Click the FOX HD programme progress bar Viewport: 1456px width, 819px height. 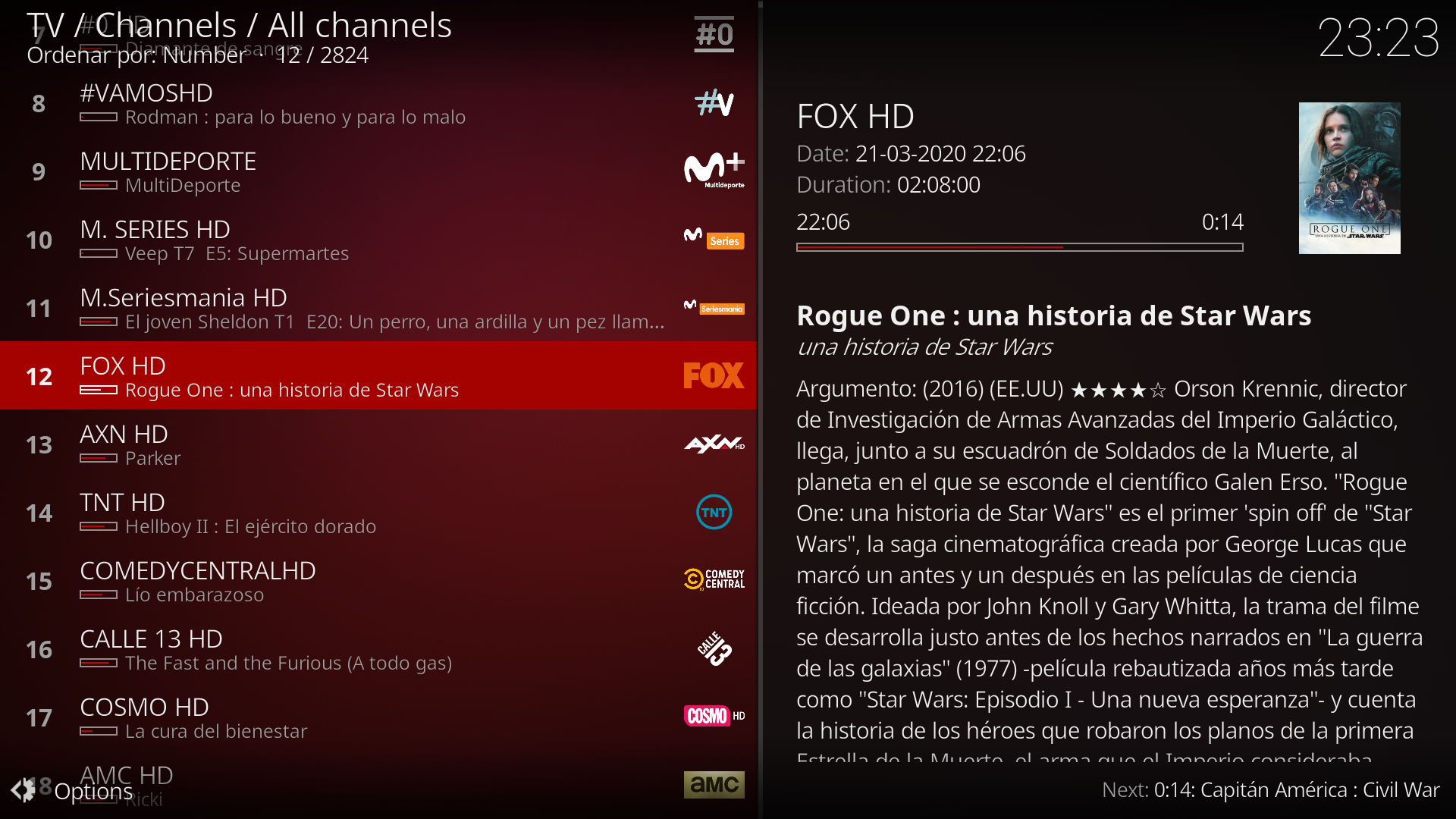tap(1019, 247)
